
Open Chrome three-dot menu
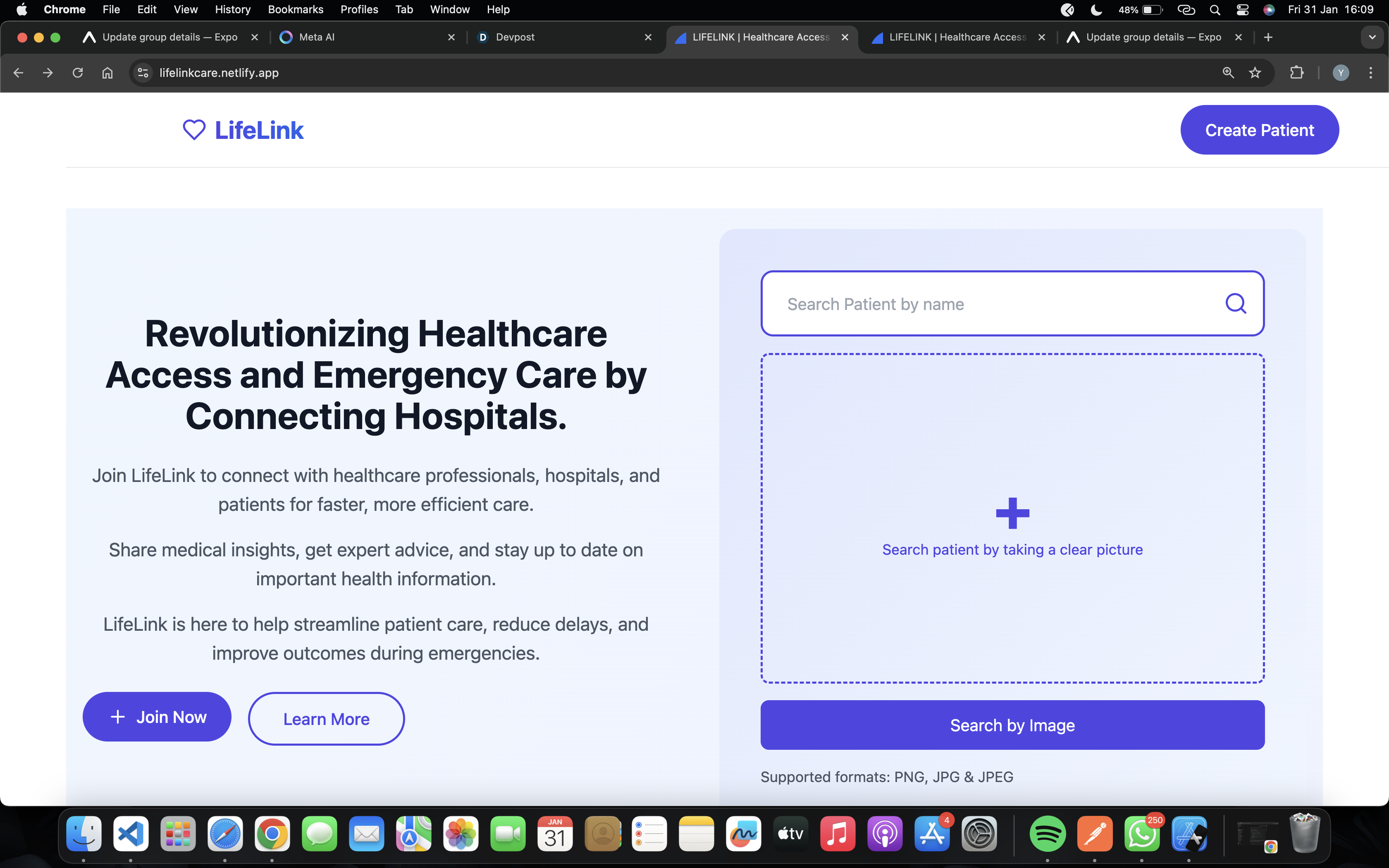coord(1371,73)
